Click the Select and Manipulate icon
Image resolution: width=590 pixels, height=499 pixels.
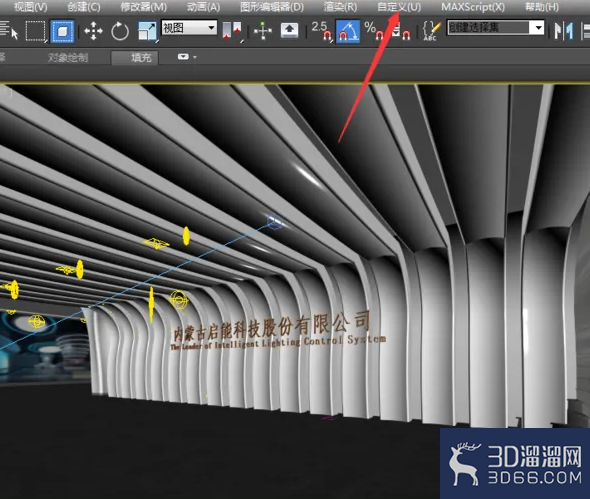(263, 31)
